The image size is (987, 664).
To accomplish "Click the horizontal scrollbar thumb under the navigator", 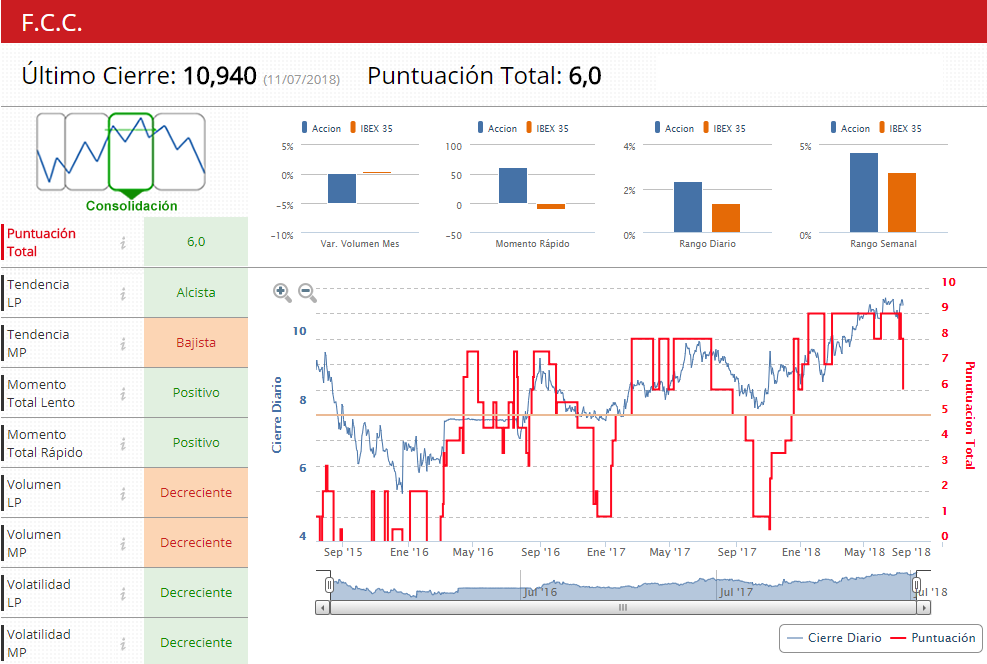I will (623, 608).
